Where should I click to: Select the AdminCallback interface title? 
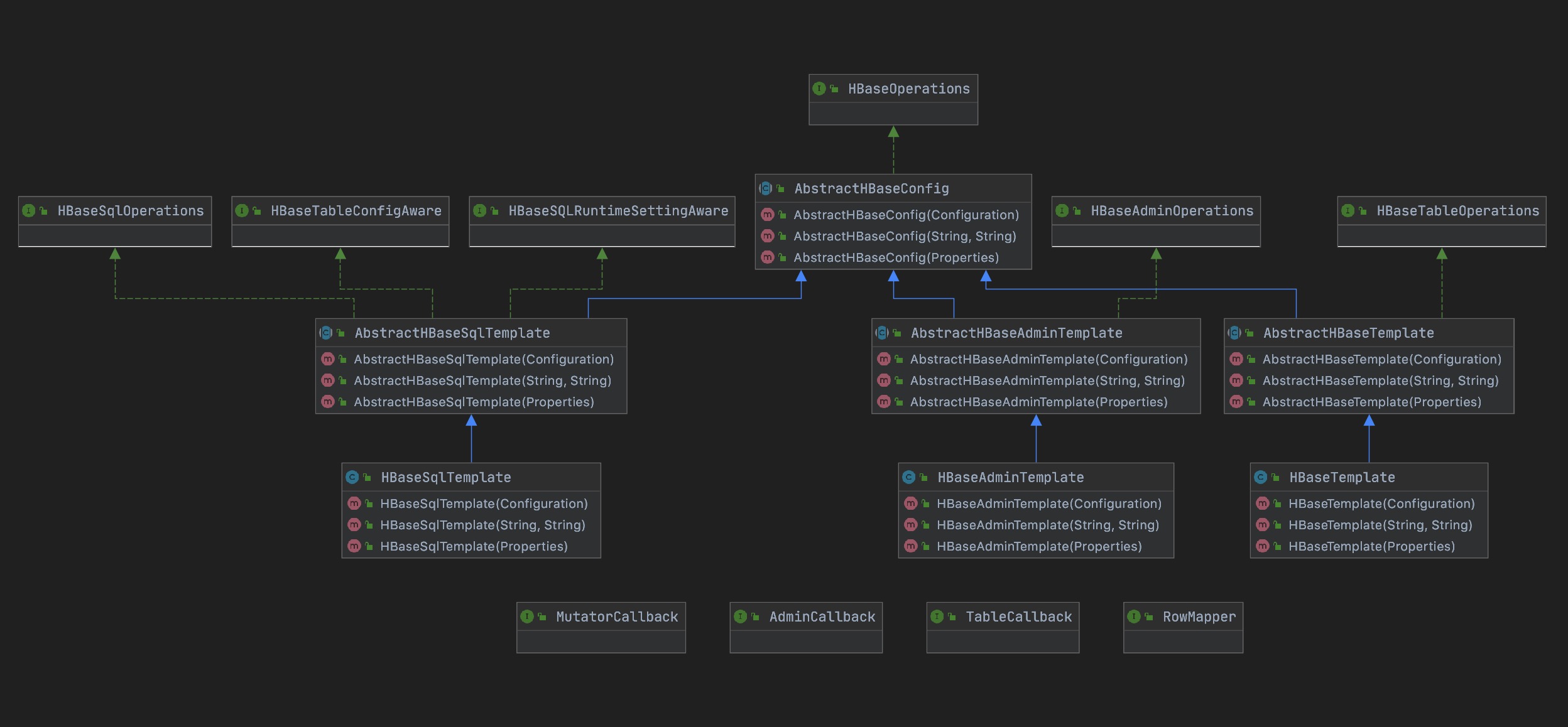click(822, 617)
